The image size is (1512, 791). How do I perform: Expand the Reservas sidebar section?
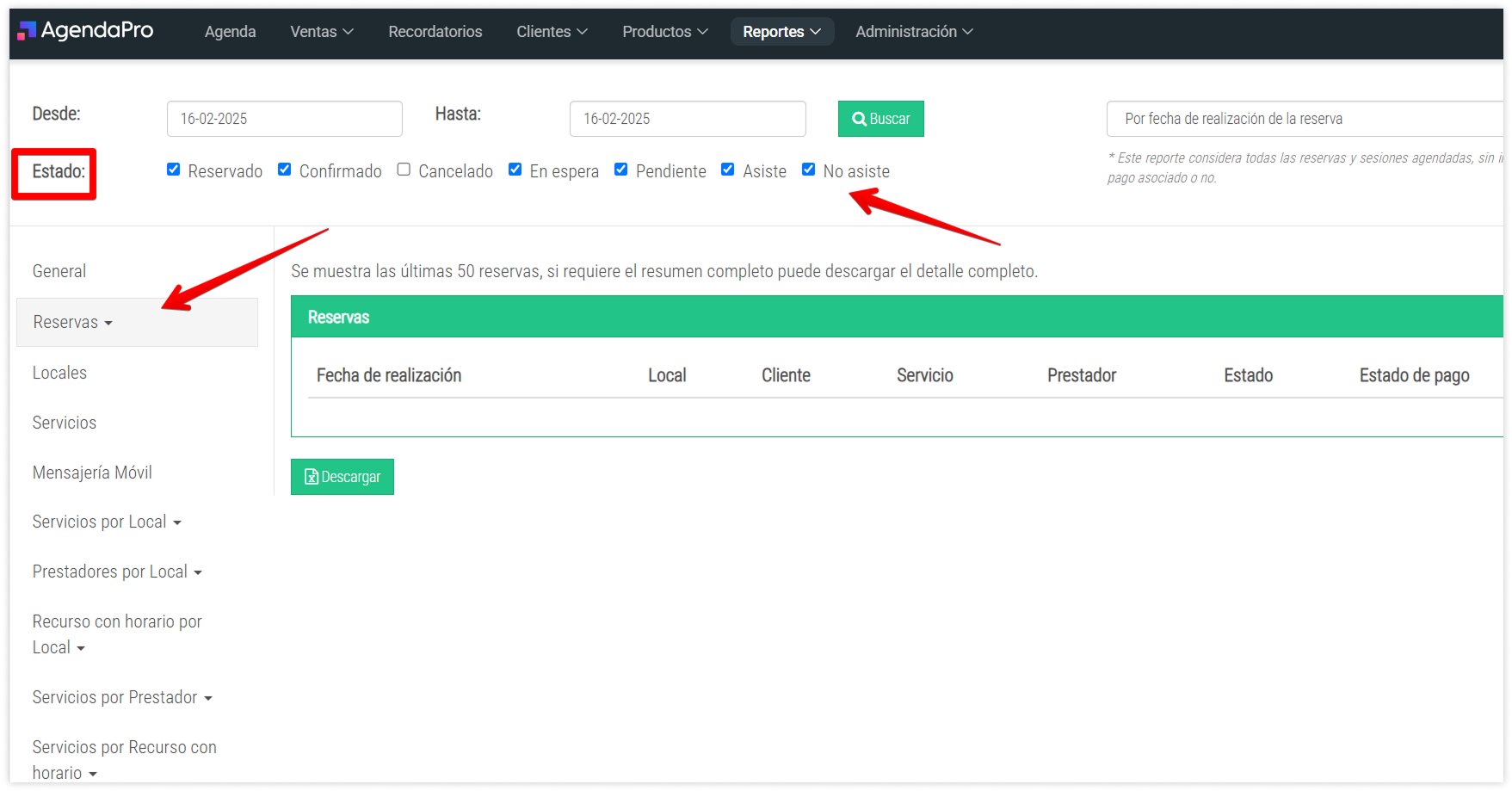[x=137, y=322]
